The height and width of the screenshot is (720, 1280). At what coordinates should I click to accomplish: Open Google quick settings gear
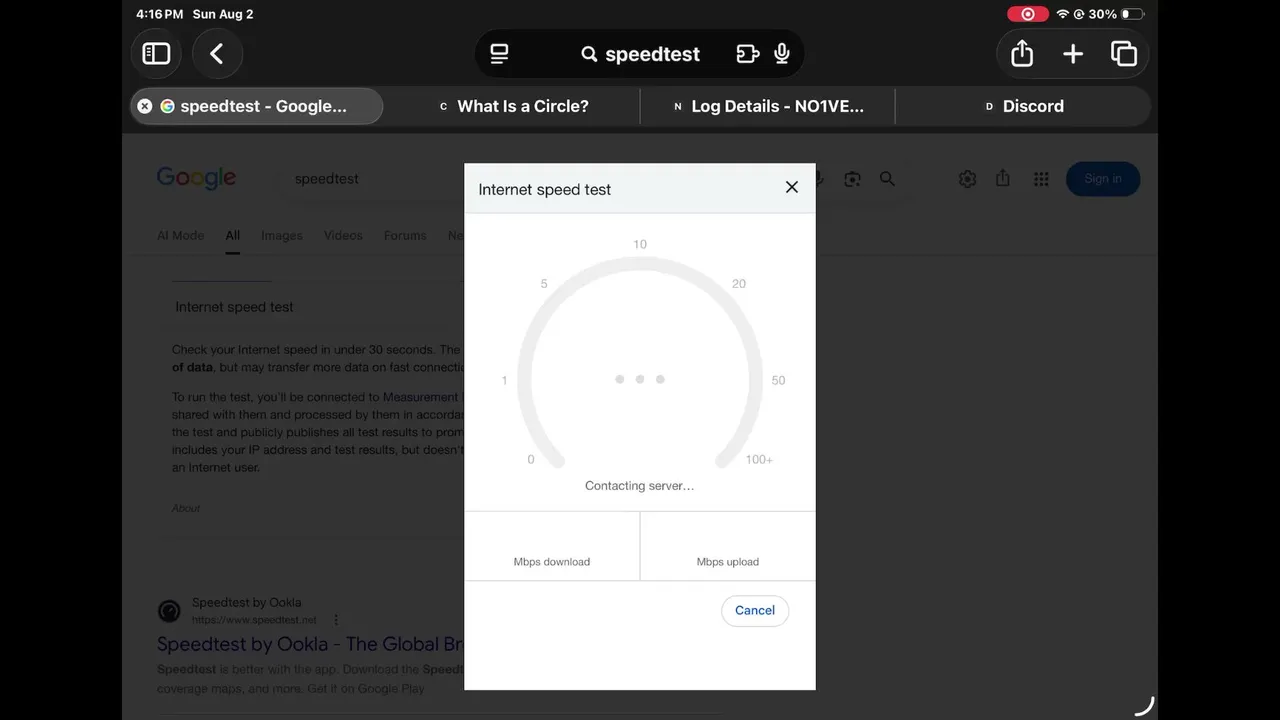tap(967, 179)
